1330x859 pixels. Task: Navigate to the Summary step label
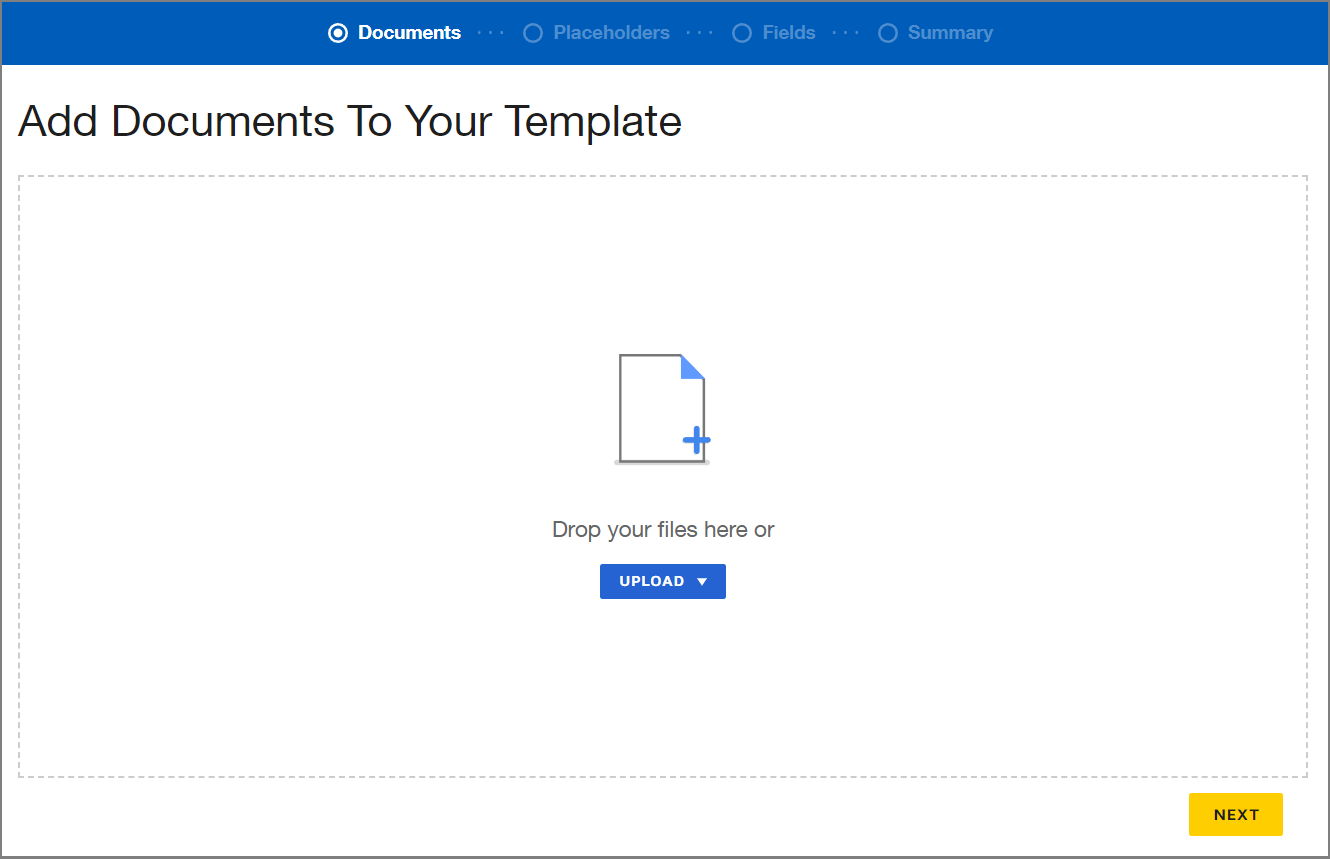(950, 32)
